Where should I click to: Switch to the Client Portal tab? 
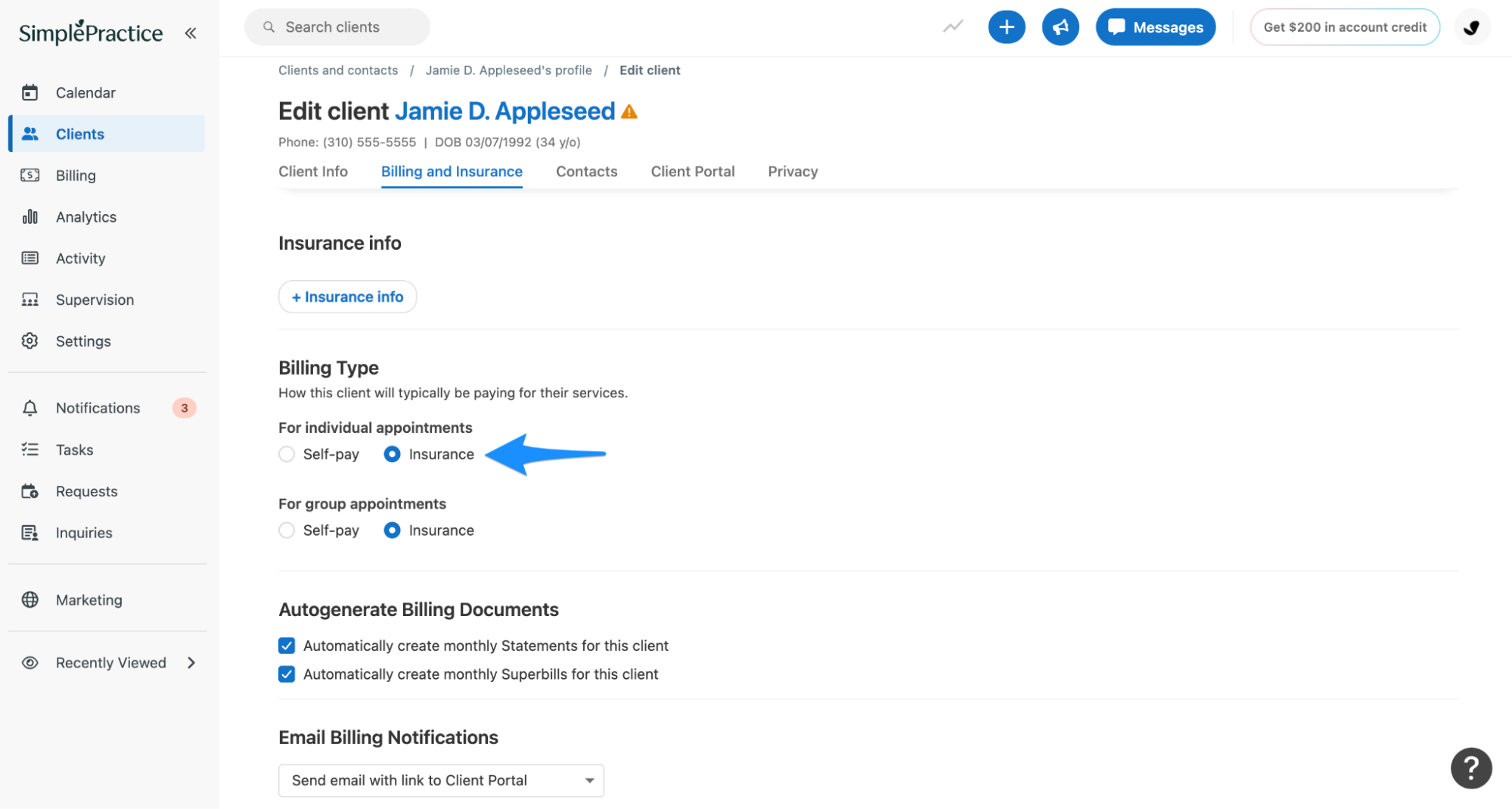pyautogui.click(x=692, y=172)
